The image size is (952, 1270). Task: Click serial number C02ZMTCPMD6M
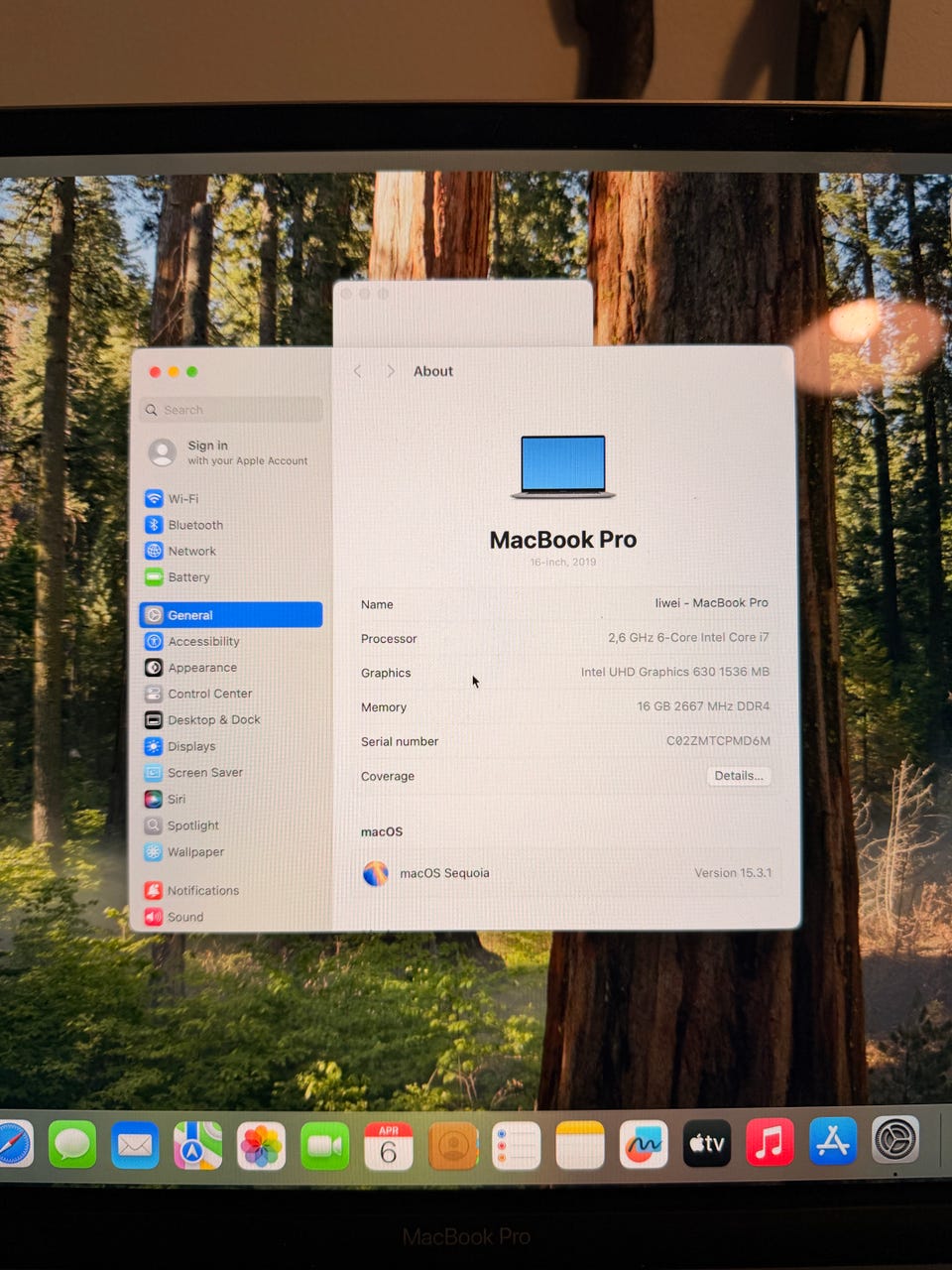(718, 740)
